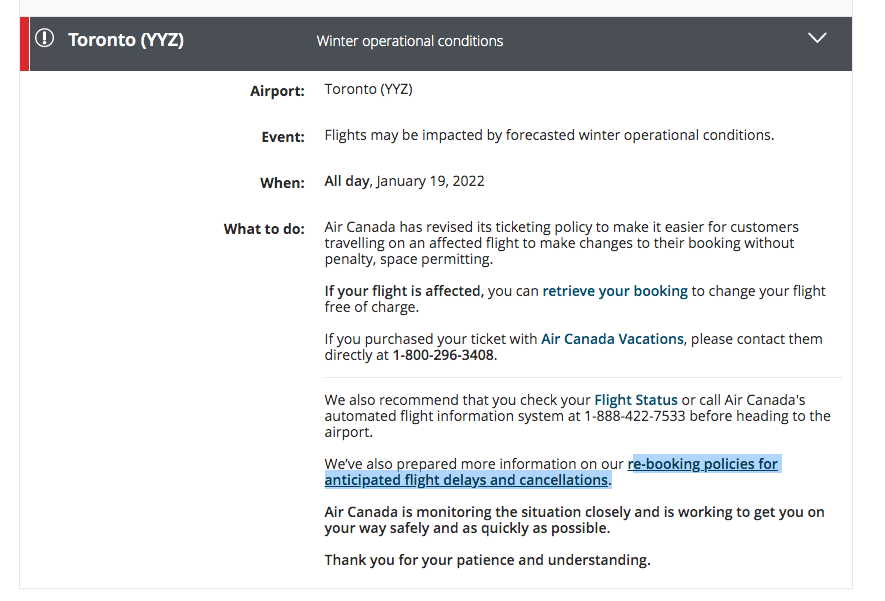Collapse the Toronto (YYZ) advisory chevron
The height and width of the screenshot is (601, 885).
pyautogui.click(x=817, y=38)
